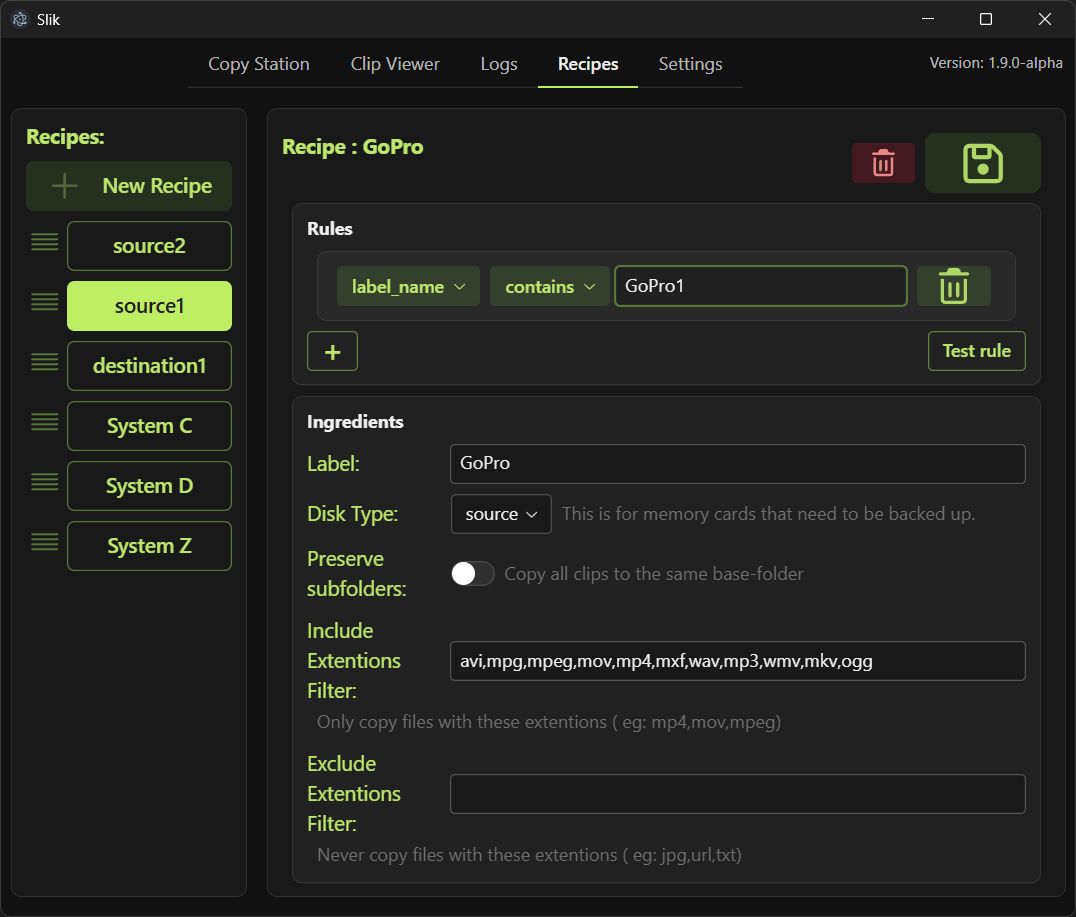Toggle the Preserve subfolders switch
The width and height of the screenshot is (1076, 917).
click(x=472, y=574)
